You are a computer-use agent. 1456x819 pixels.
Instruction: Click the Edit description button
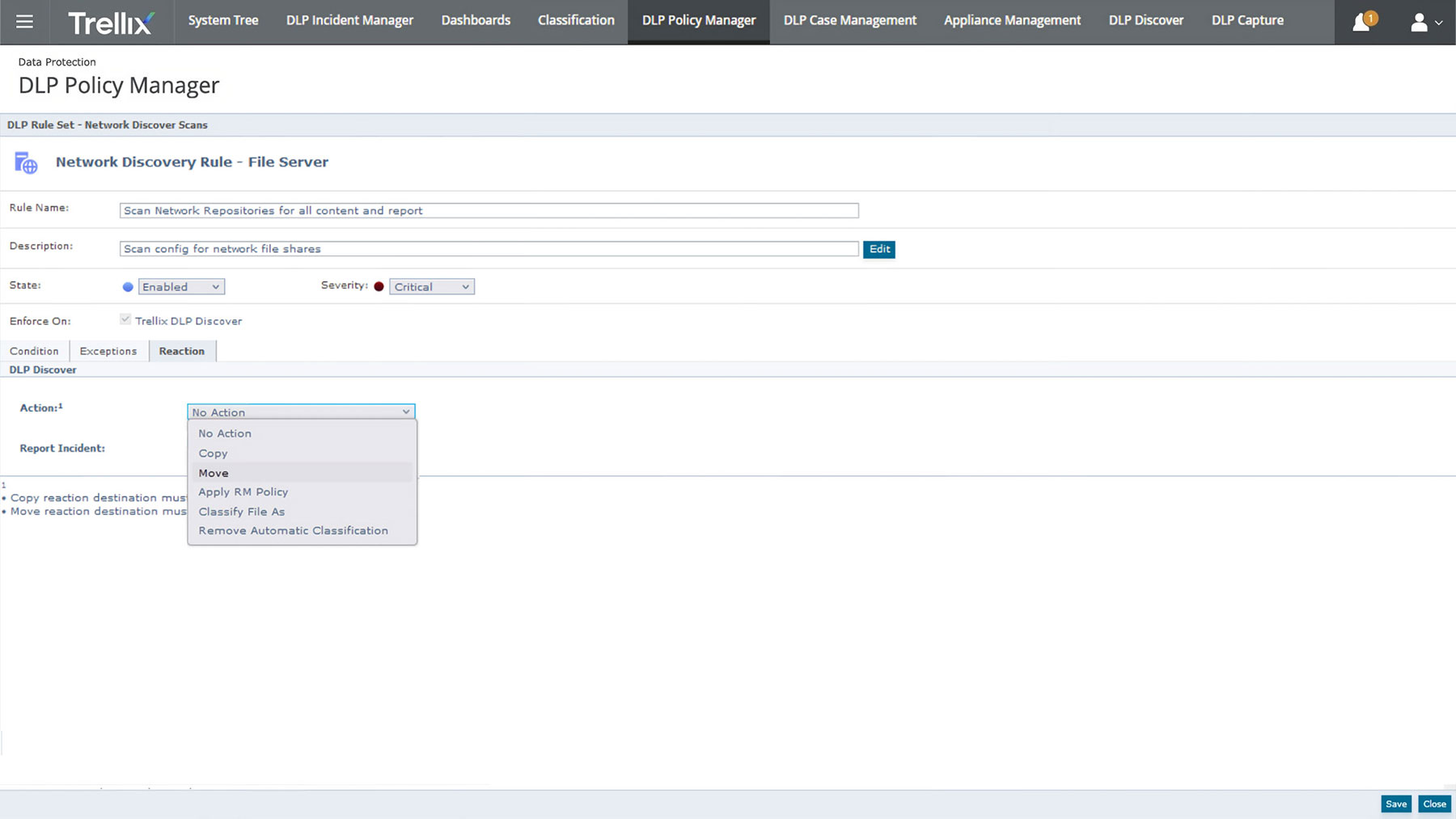point(879,249)
